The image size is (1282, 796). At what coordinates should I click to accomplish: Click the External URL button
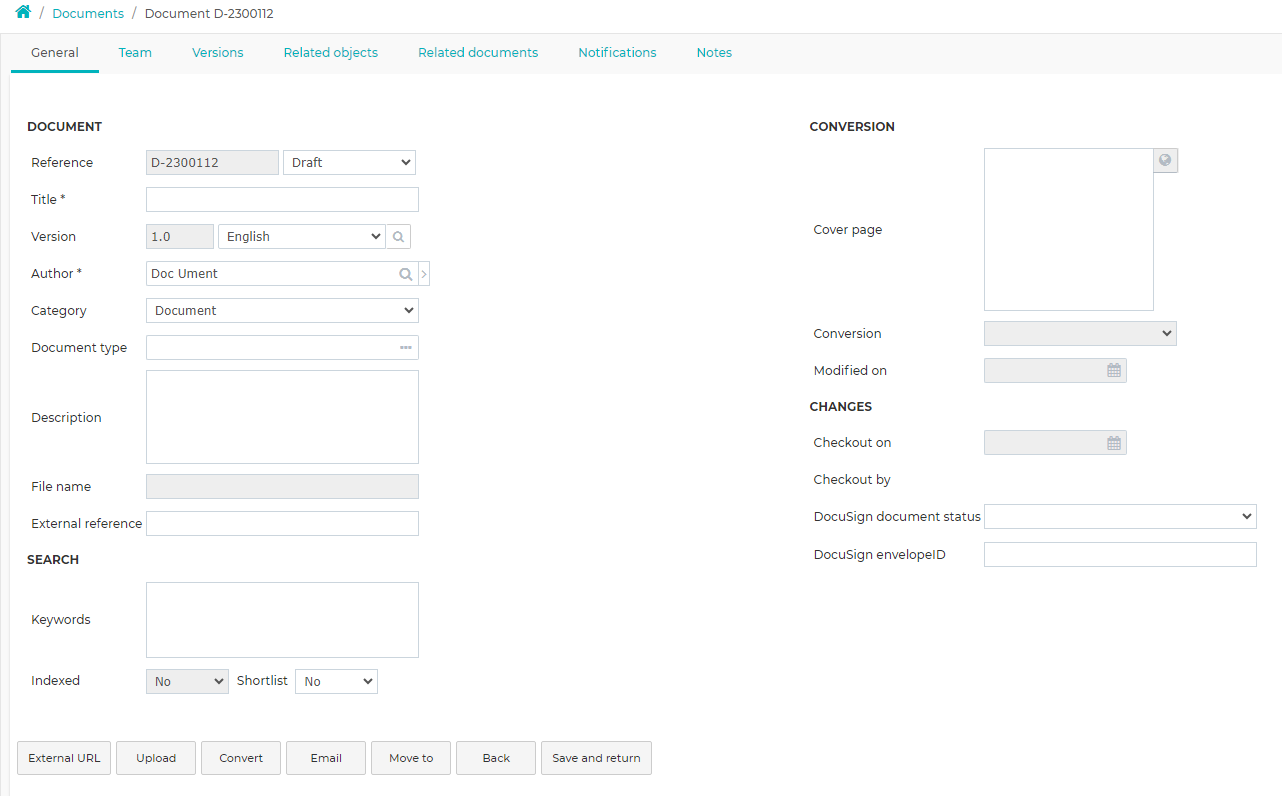(x=64, y=758)
